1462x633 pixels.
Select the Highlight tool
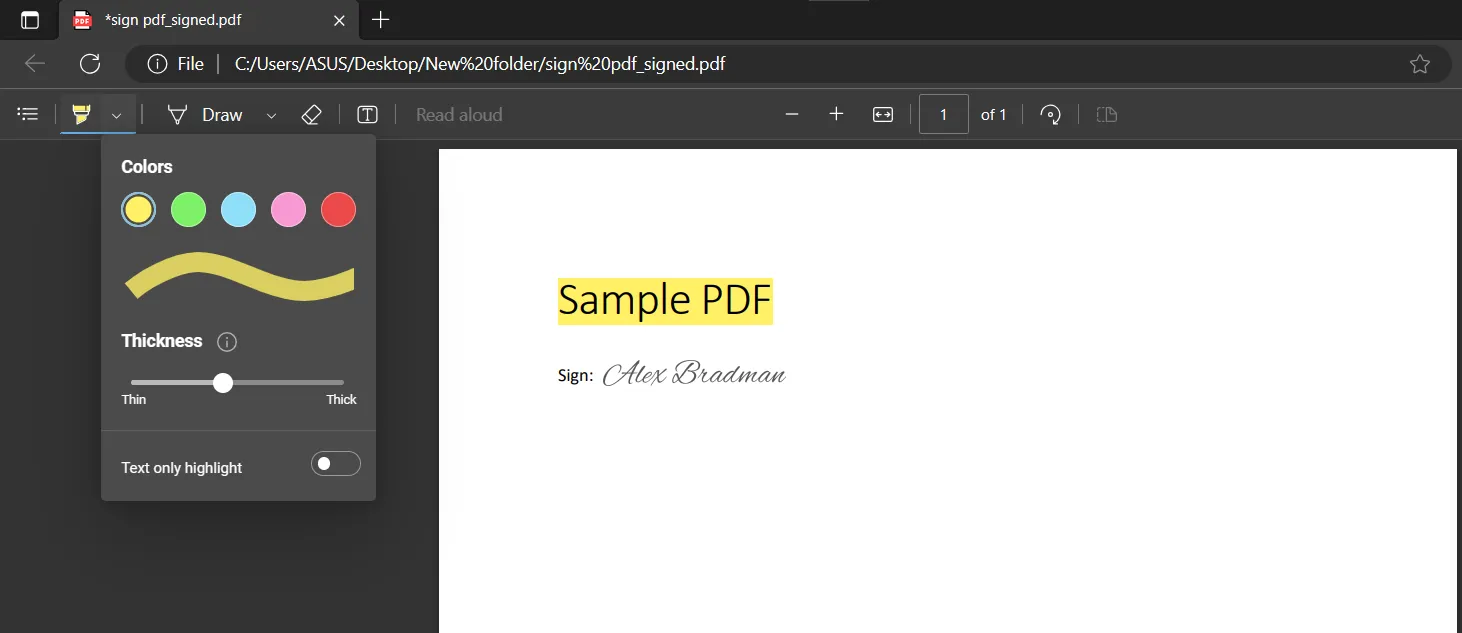[80, 114]
